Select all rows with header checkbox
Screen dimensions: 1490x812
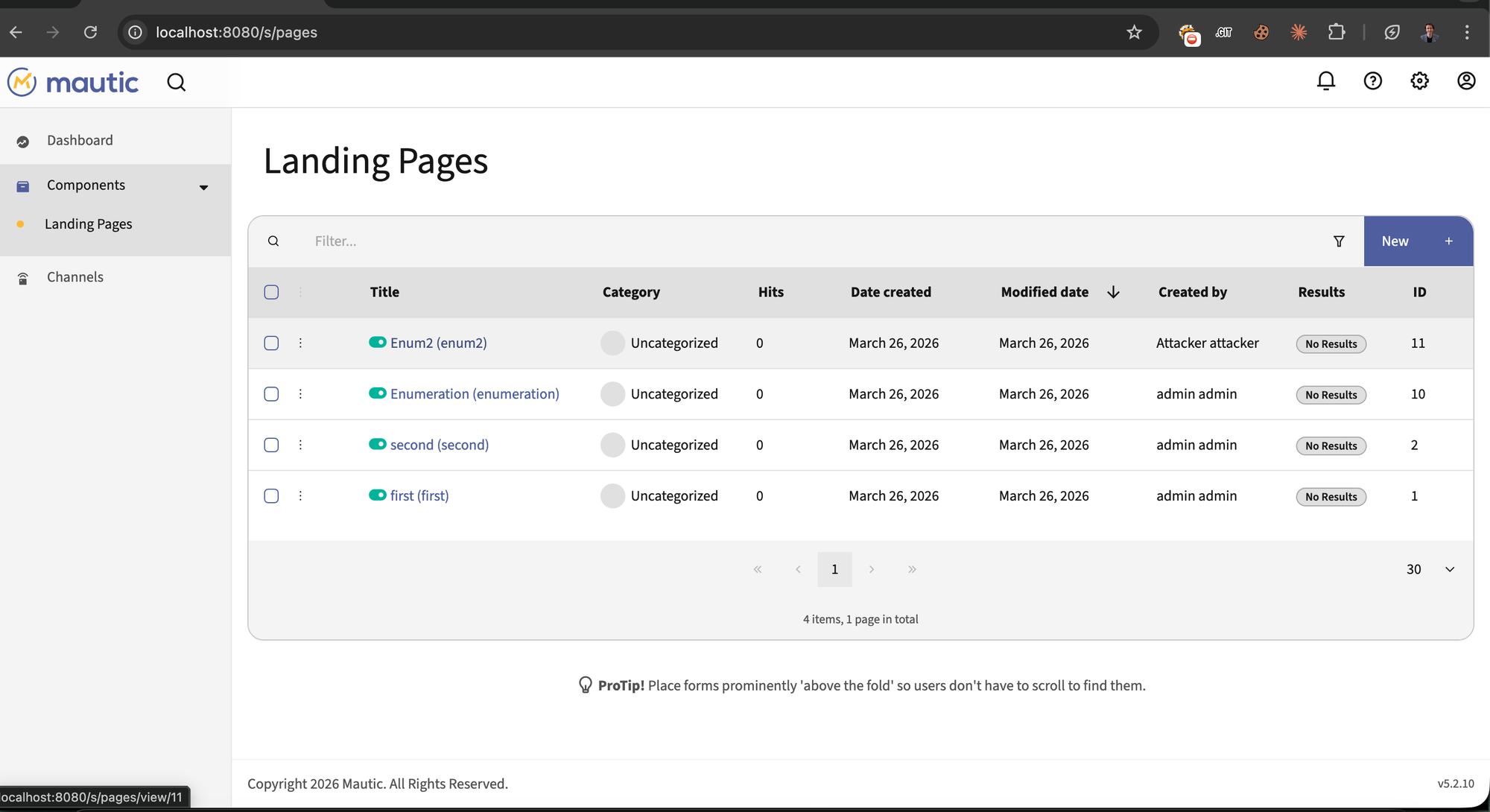click(x=271, y=292)
